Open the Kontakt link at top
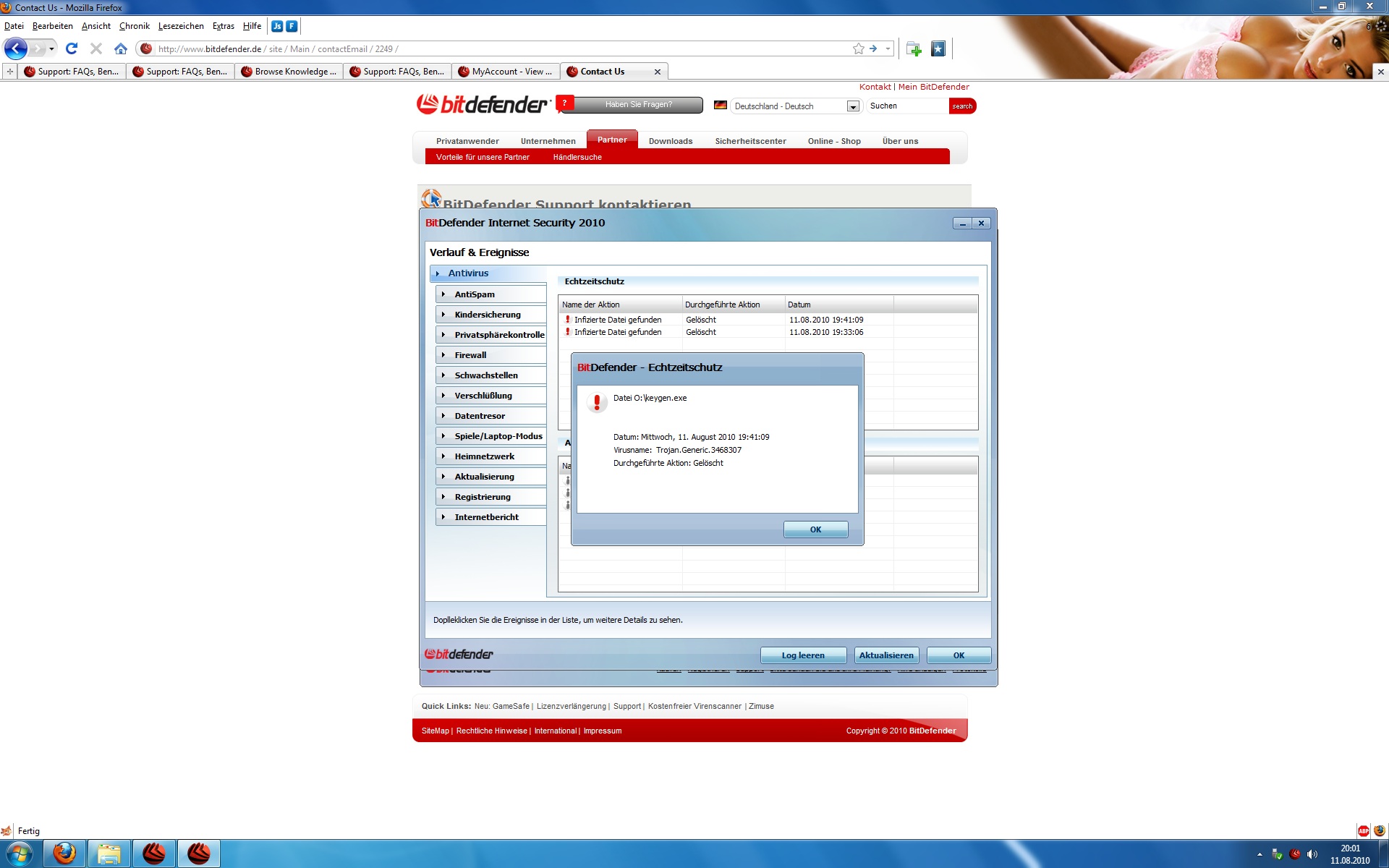This screenshot has width=1389, height=868. pos(875,87)
